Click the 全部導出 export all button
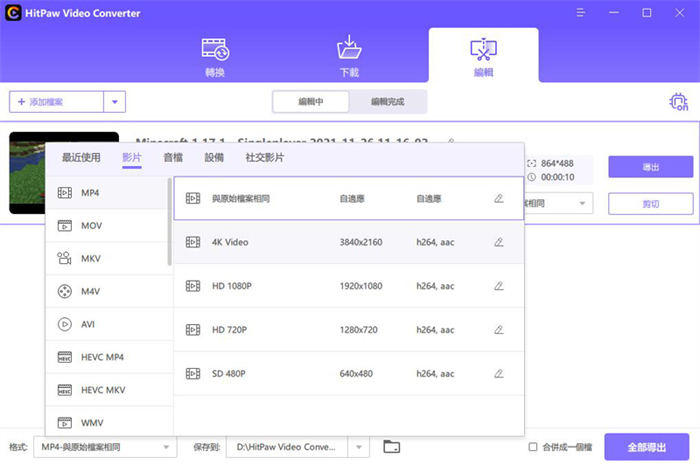The image size is (700, 465). 647,447
